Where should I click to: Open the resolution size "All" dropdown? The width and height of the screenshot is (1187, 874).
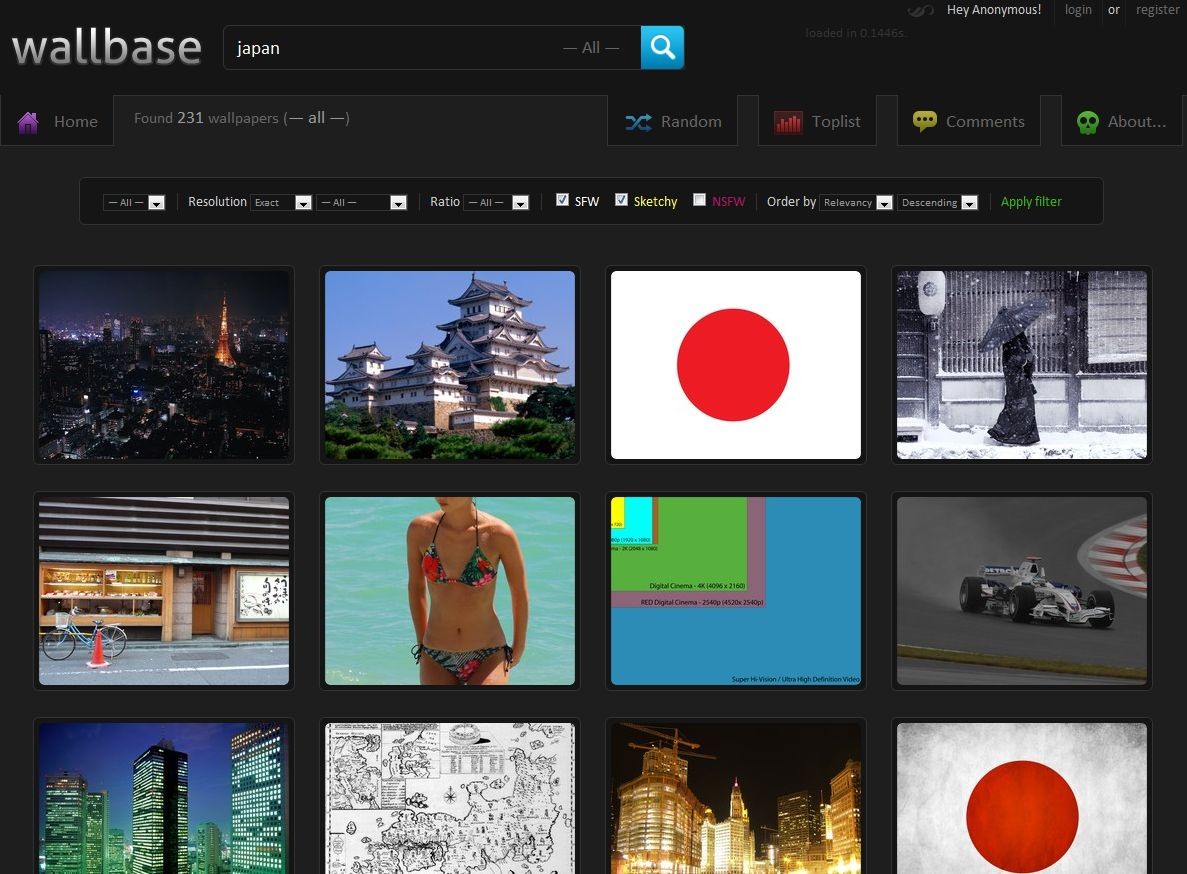pyautogui.click(x=362, y=202)
